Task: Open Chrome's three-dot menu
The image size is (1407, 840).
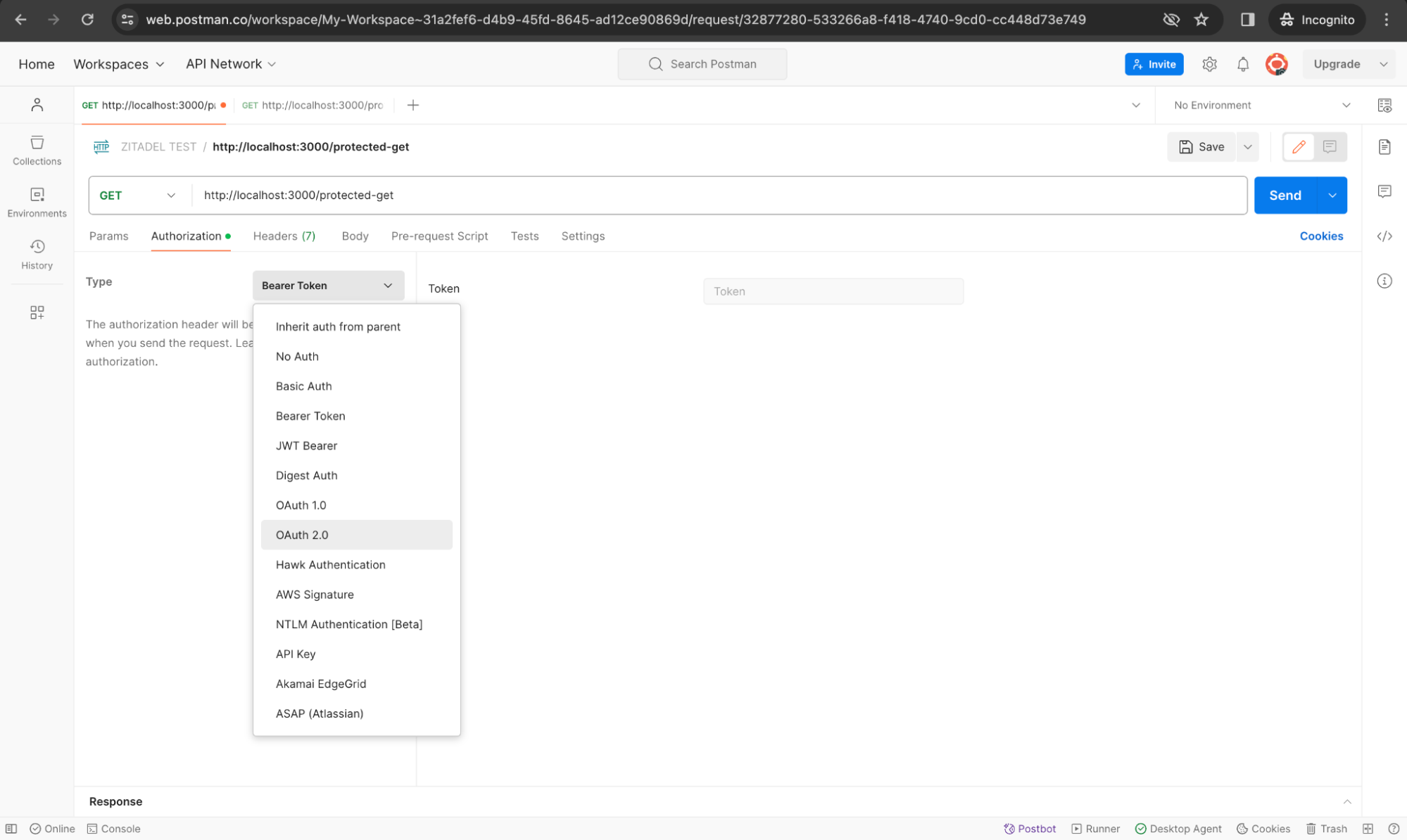Action: (1386, 20)
